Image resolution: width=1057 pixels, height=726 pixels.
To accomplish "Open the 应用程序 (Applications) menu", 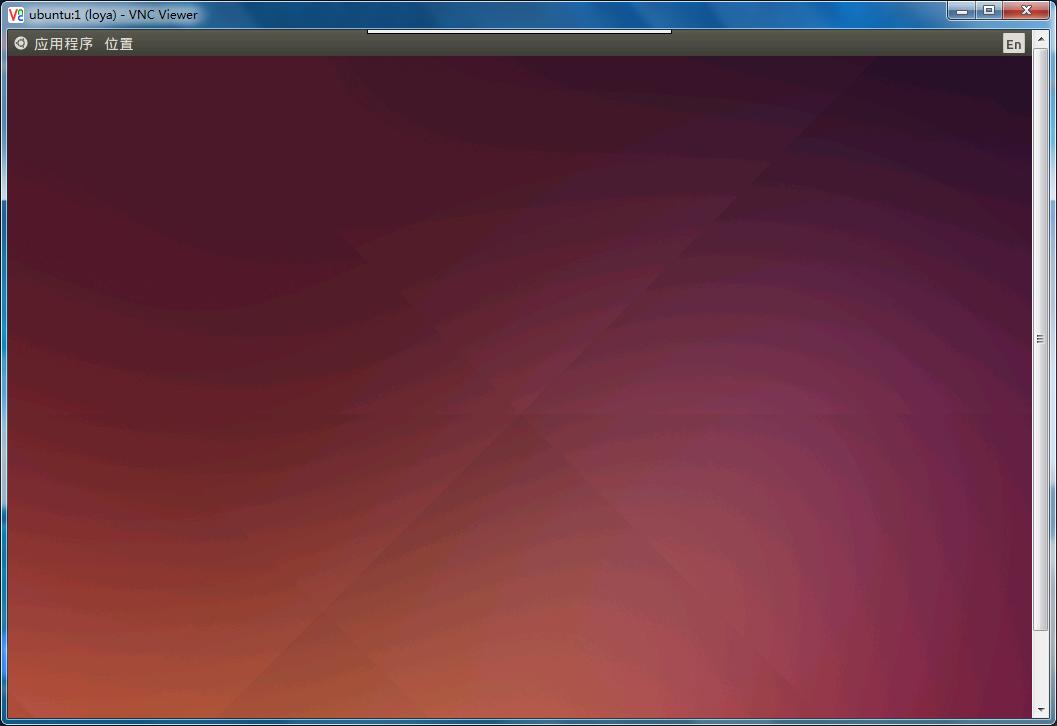I will [63, 44].
